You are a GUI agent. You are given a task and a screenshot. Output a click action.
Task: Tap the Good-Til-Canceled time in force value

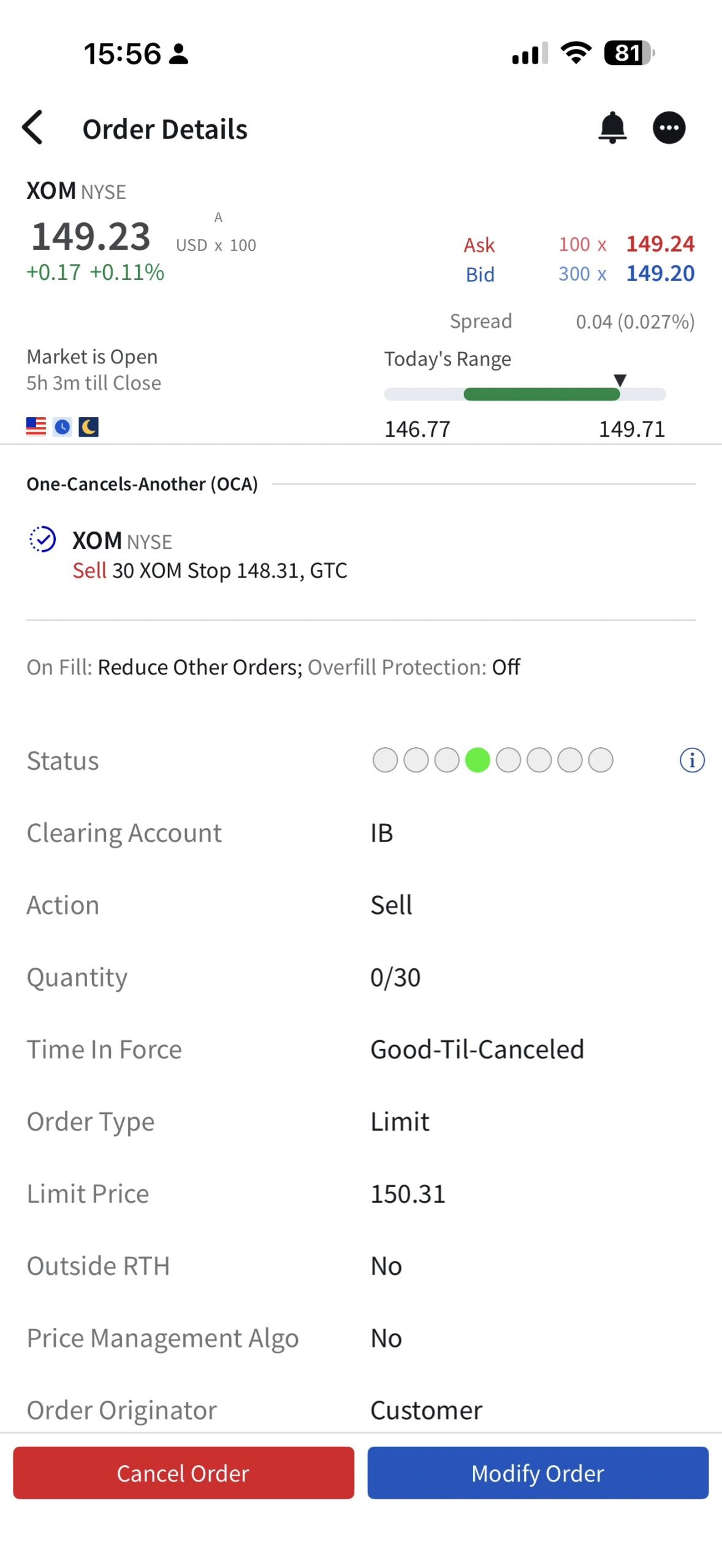click(x=477, y=1049)
